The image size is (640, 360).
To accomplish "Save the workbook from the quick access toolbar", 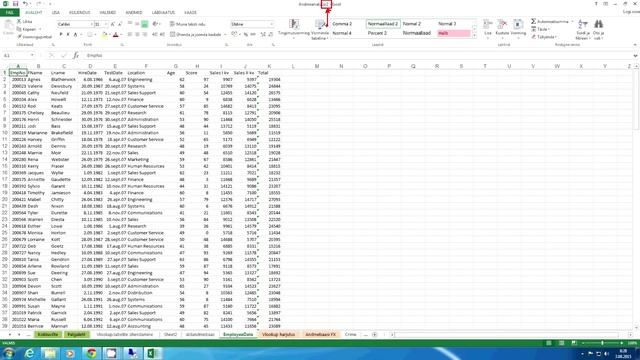I will click(x=15, y=4).
